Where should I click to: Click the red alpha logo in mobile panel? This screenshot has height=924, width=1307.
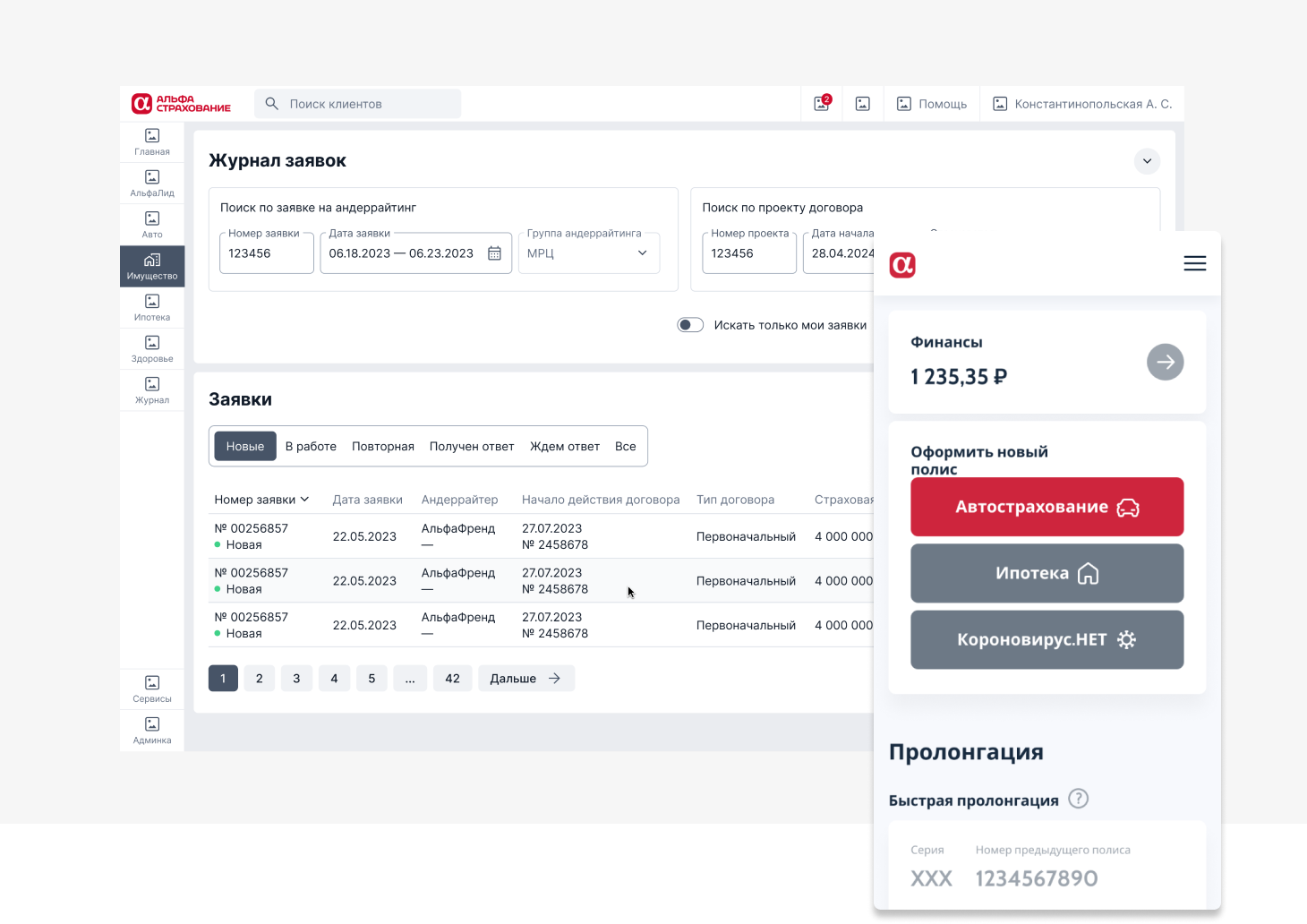[902, 265]
